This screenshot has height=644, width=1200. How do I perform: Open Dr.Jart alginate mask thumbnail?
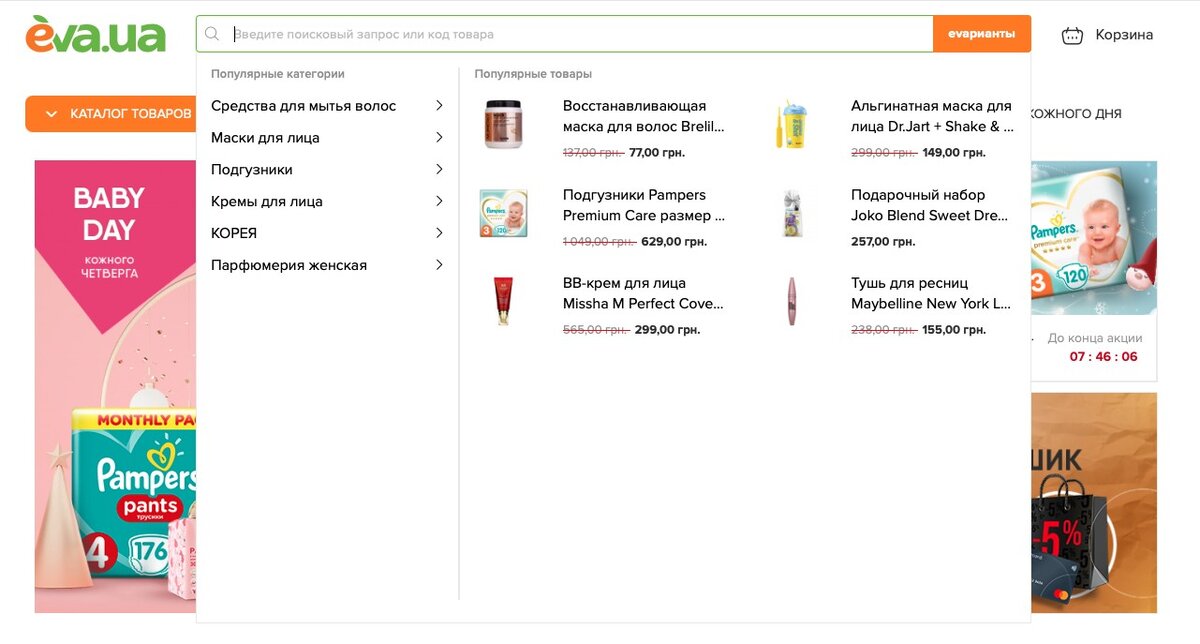791,124
